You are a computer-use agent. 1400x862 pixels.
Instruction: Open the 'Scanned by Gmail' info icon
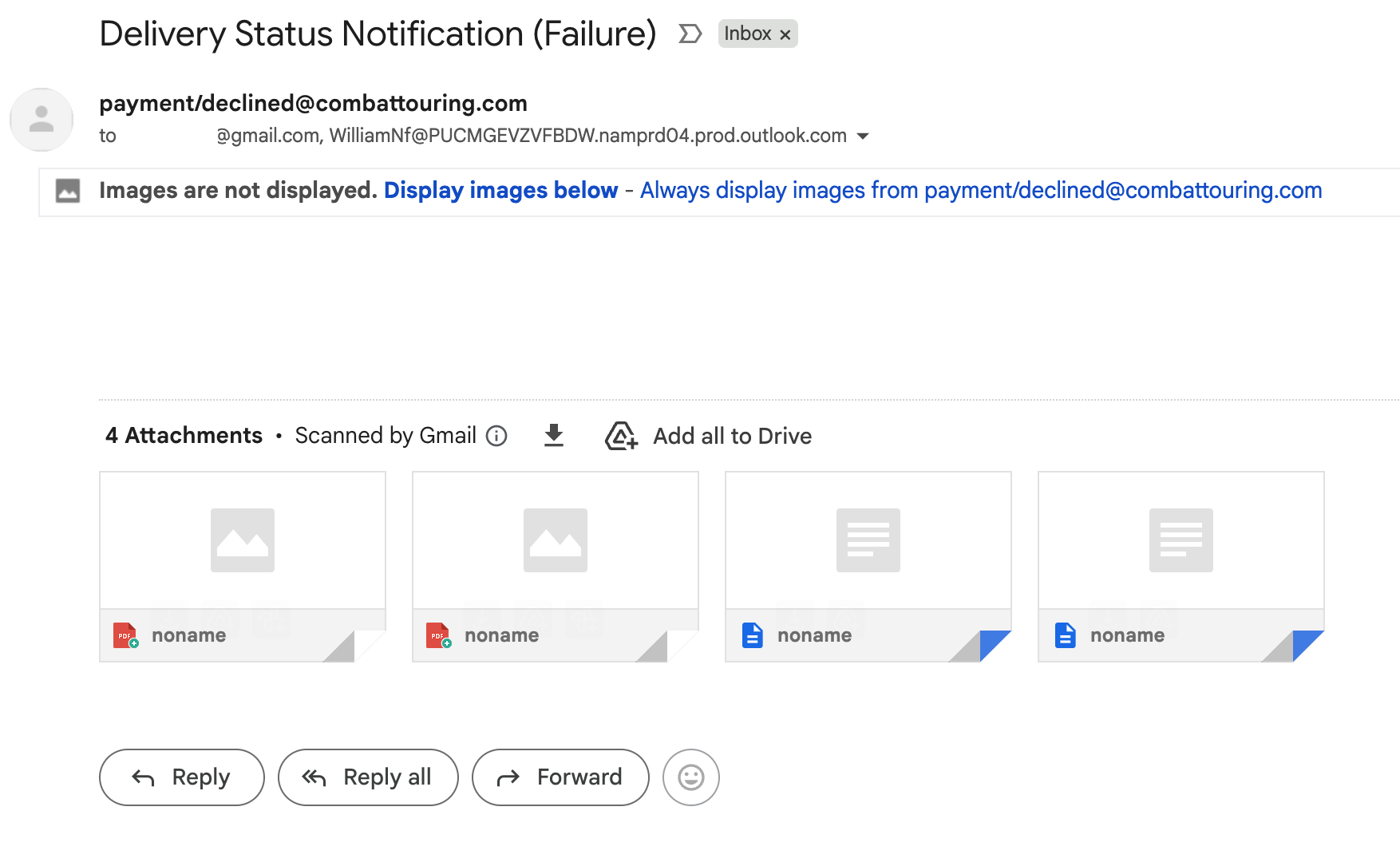point(496,436)
